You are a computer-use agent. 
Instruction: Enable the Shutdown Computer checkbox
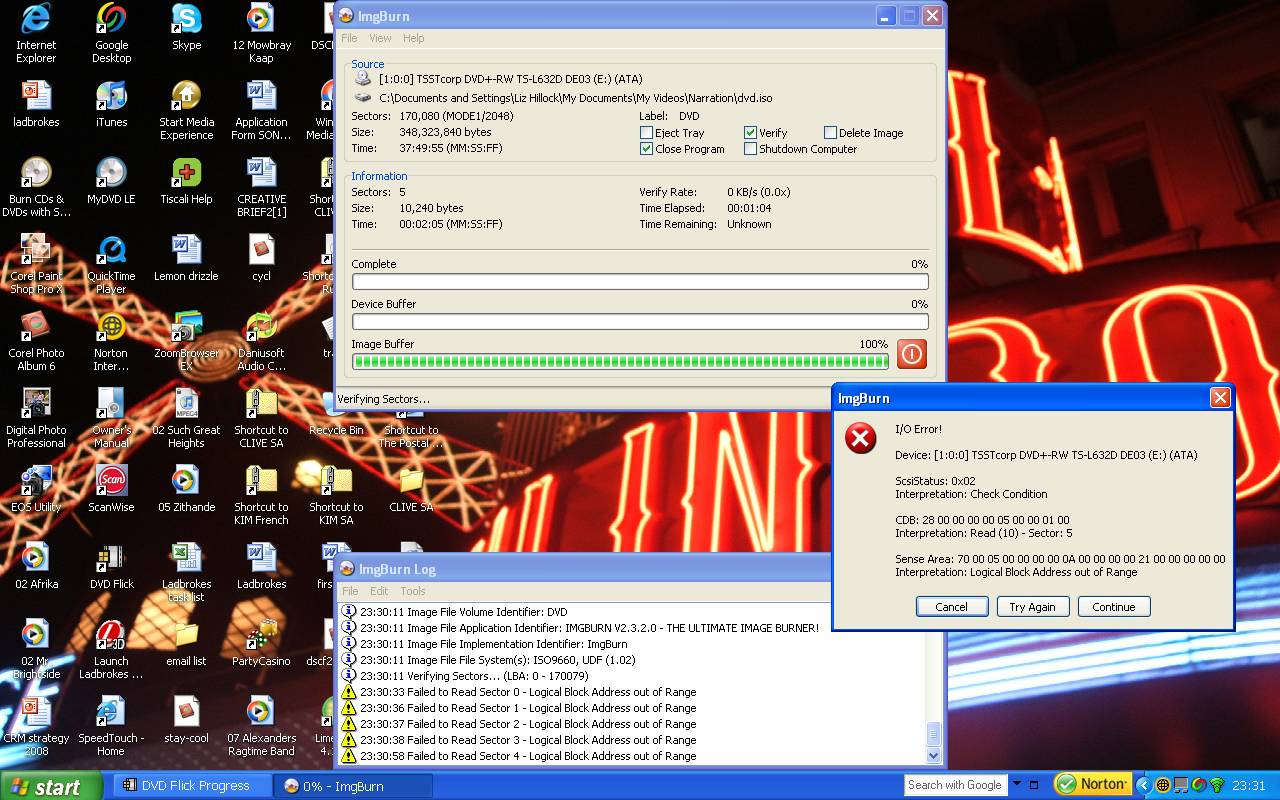[x=750, y=149]
